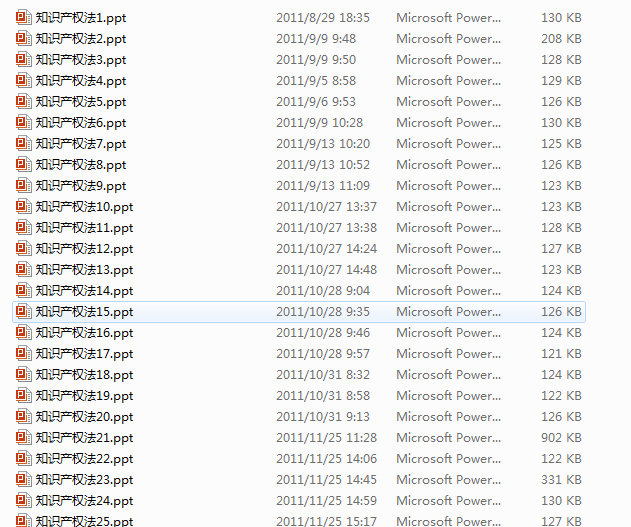631x527 pixels.
Task: Select file name 知识产权法13.ppt
Action: pyautogui.click(x=85, y=270)
